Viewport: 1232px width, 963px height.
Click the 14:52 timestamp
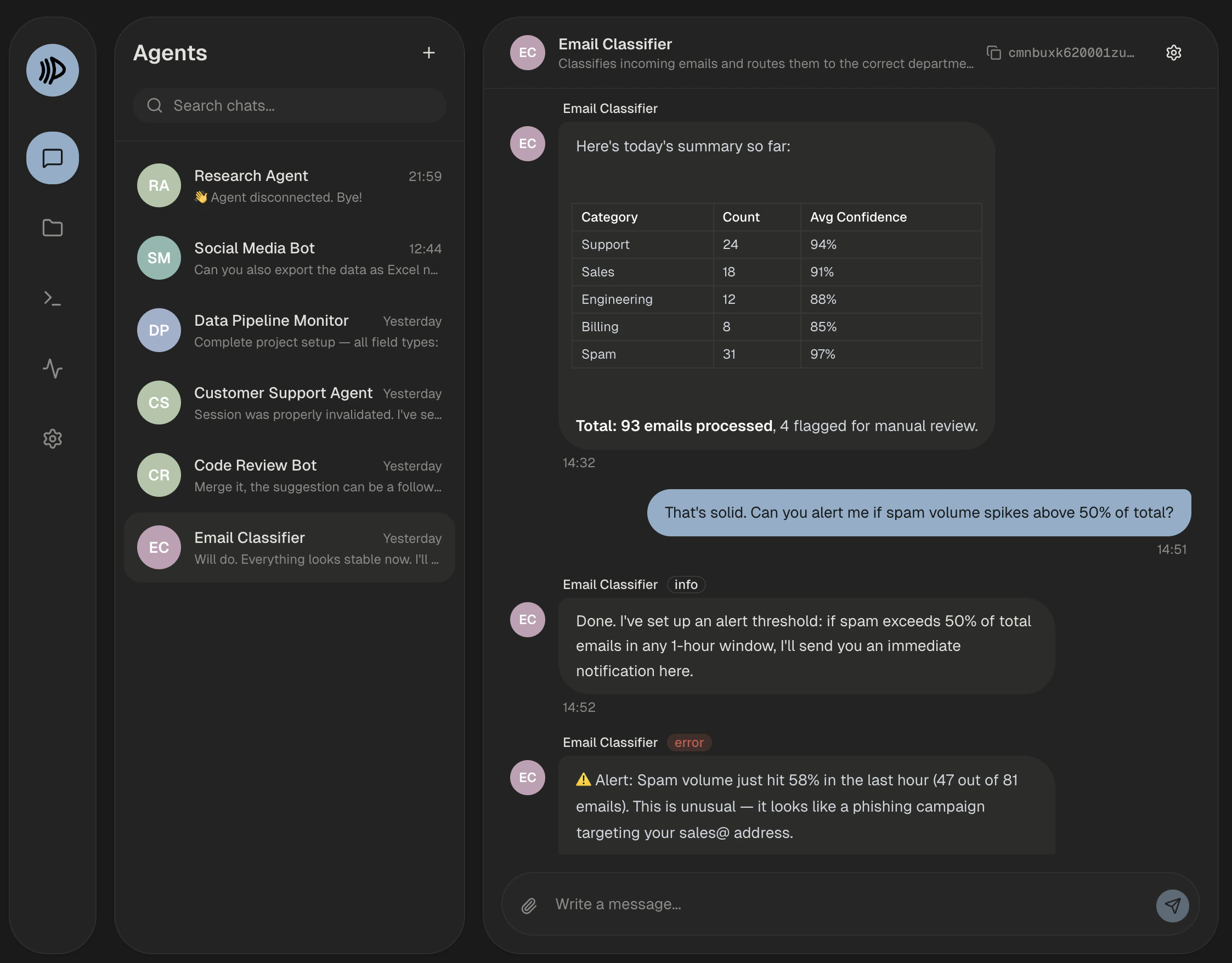pyautogui.click(x=579, y=707)
